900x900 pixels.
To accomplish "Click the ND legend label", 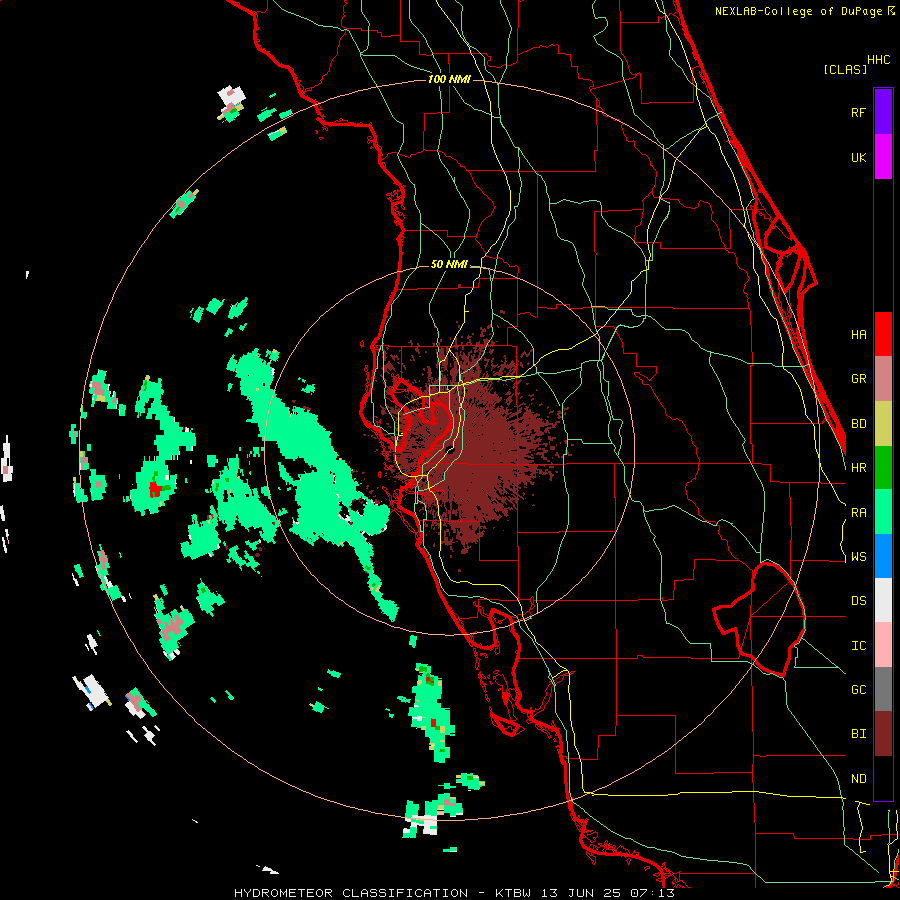I will click(859, 779).
